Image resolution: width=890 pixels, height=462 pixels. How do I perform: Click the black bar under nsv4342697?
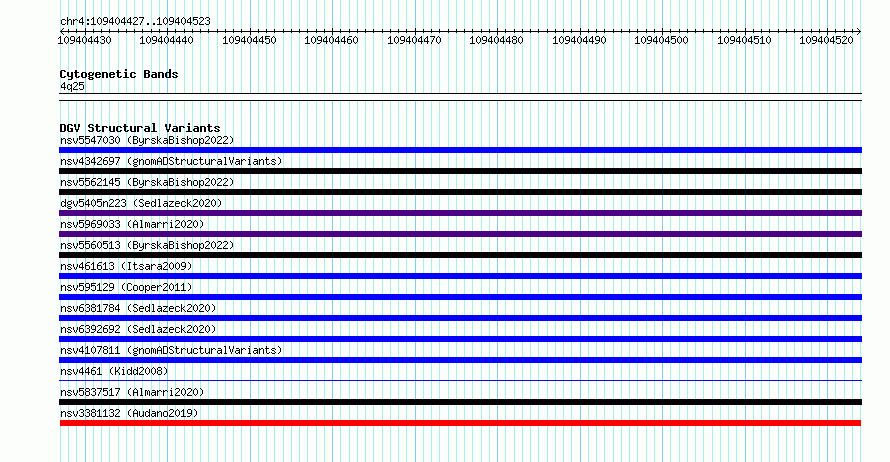click(x=460, y=171)
